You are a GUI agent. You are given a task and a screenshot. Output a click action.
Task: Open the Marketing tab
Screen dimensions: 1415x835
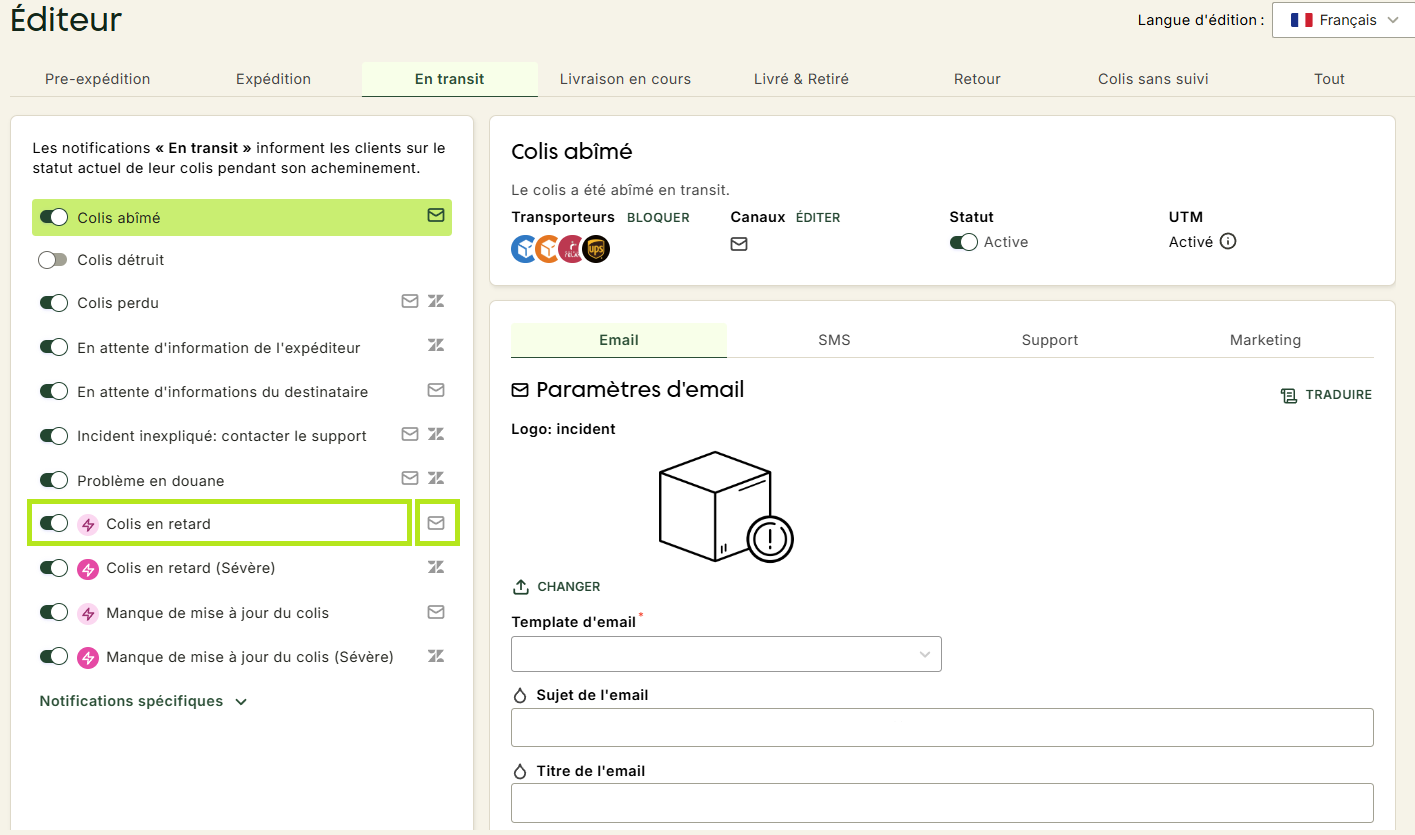click(1265, 340)
